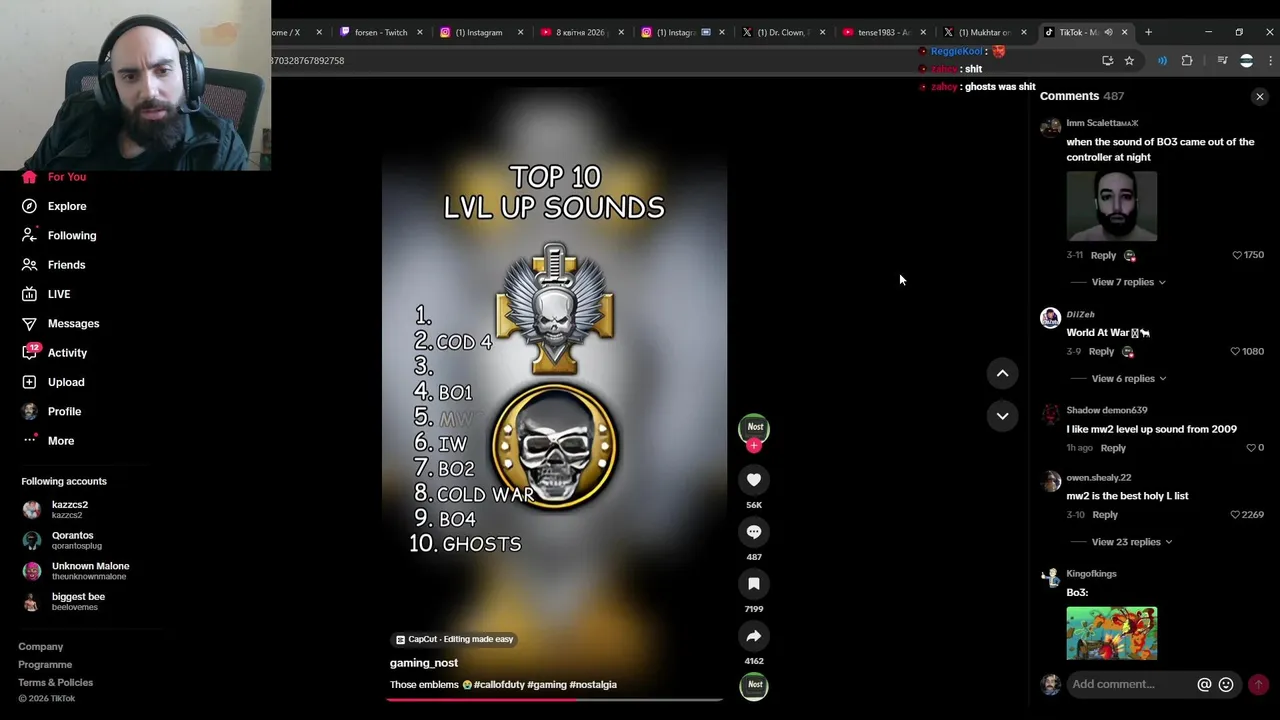Open the spinning sound disc icon
1280x720 pixels.
pos(754,686)
